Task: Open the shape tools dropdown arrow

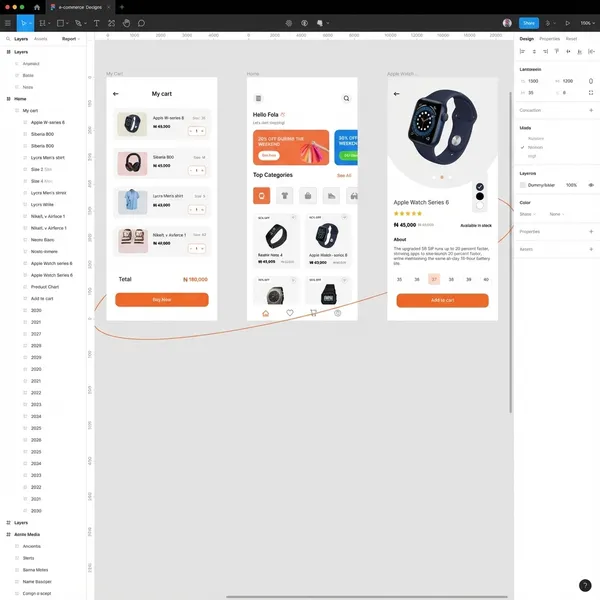Action: 67,23
